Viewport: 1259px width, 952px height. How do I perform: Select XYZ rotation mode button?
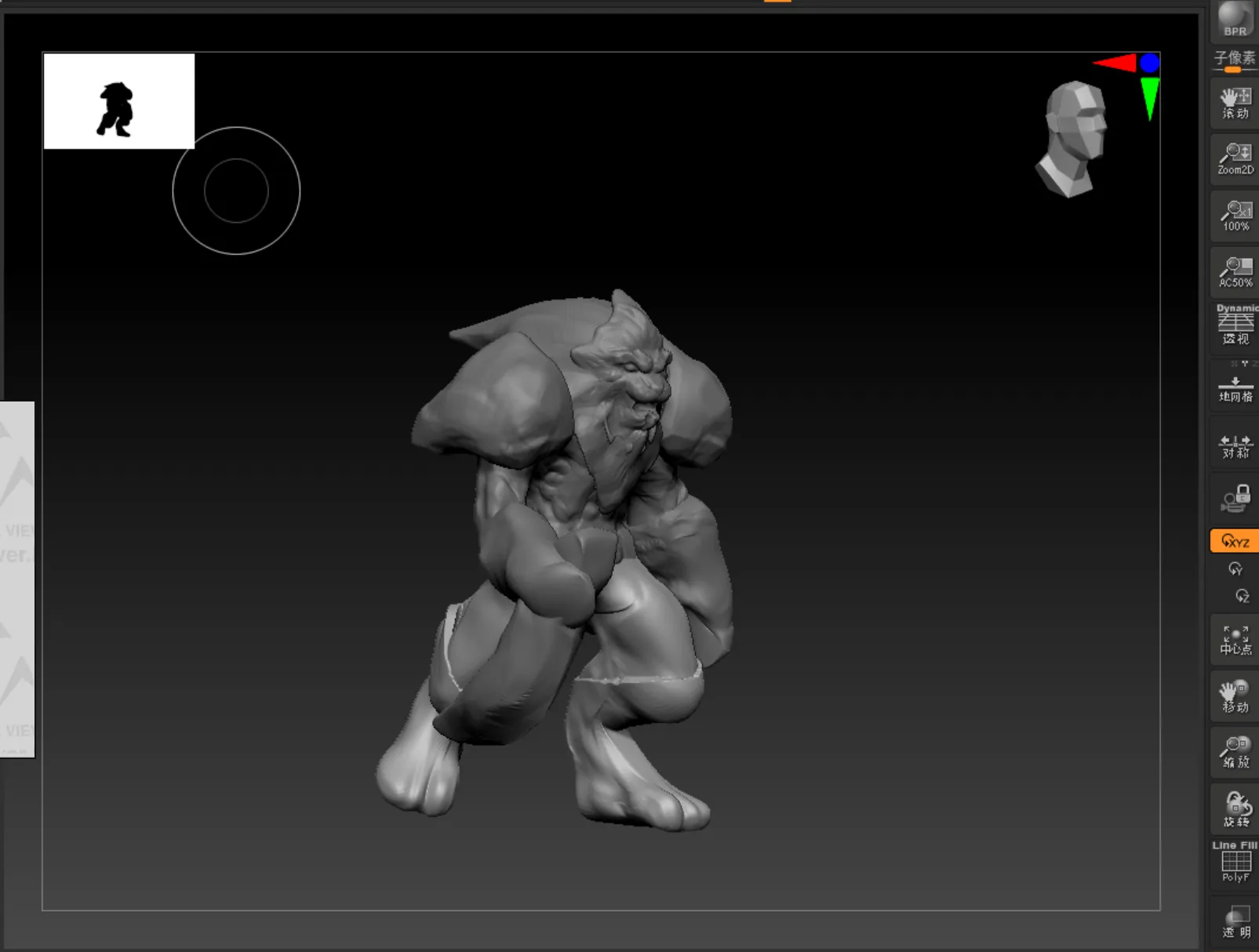tap(1235, 541)
